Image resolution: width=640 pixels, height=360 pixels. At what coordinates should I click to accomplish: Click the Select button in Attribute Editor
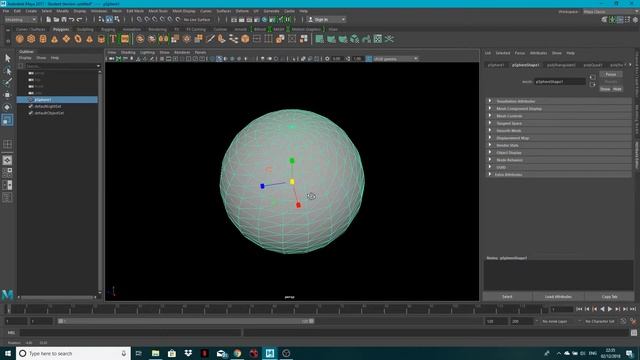point(507,297)
